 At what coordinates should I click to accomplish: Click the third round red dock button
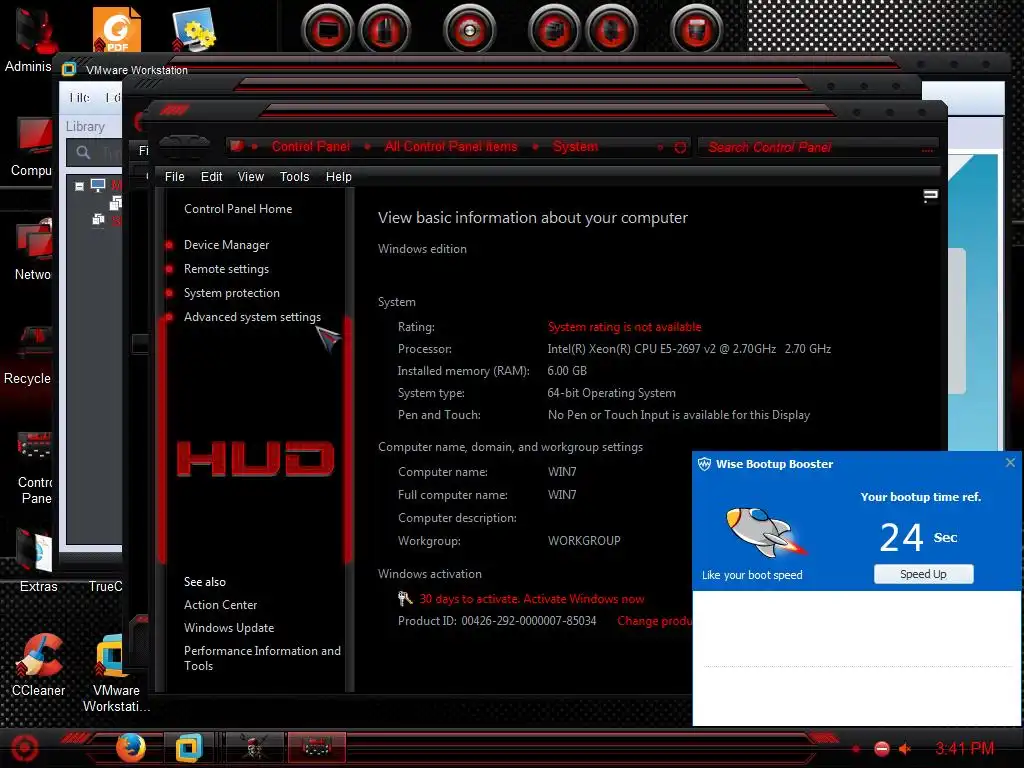pyautogui.click(x=468, y=30)
